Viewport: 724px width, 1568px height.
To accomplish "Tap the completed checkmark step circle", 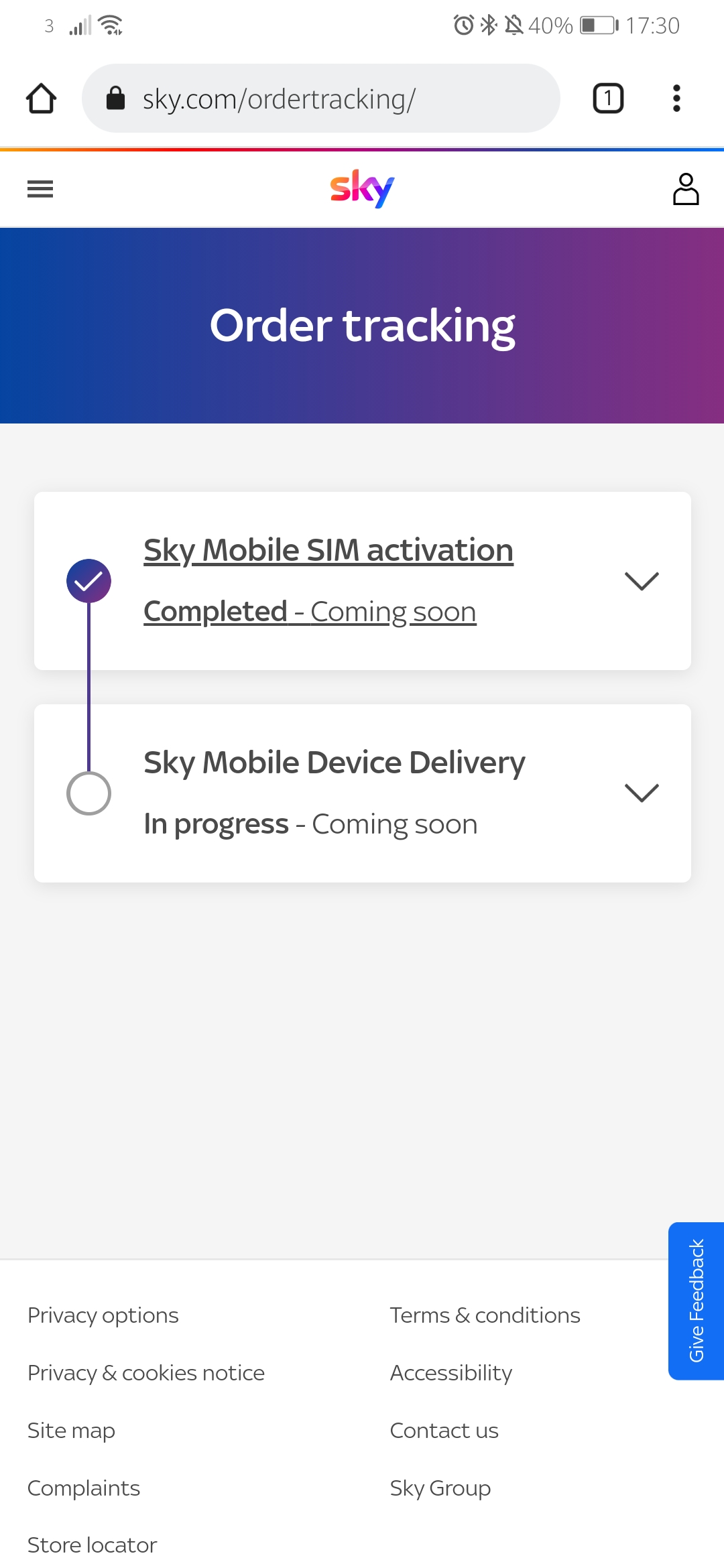I will click(x=88, y=581).
